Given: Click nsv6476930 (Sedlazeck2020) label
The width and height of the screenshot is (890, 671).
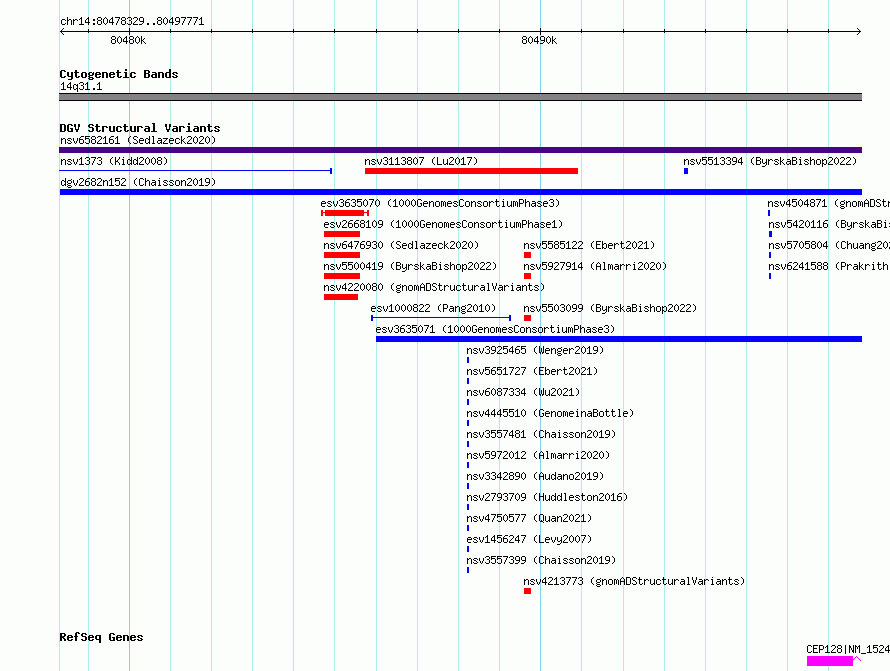Looking at the screenshot, I should click(401, 245).
